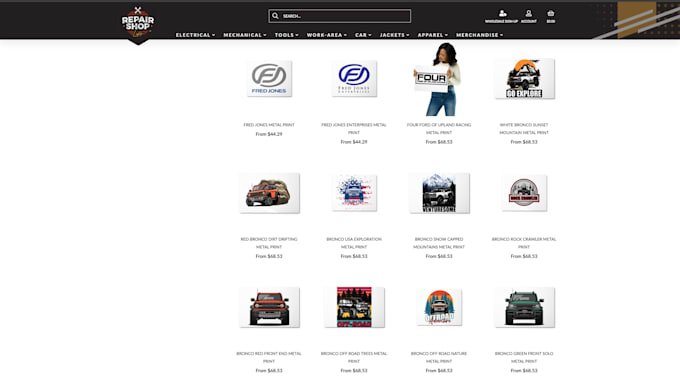The width and height of the screenshot is (680, 386).
Task: Expand the Electrical menu
Action: click(195, 35)
